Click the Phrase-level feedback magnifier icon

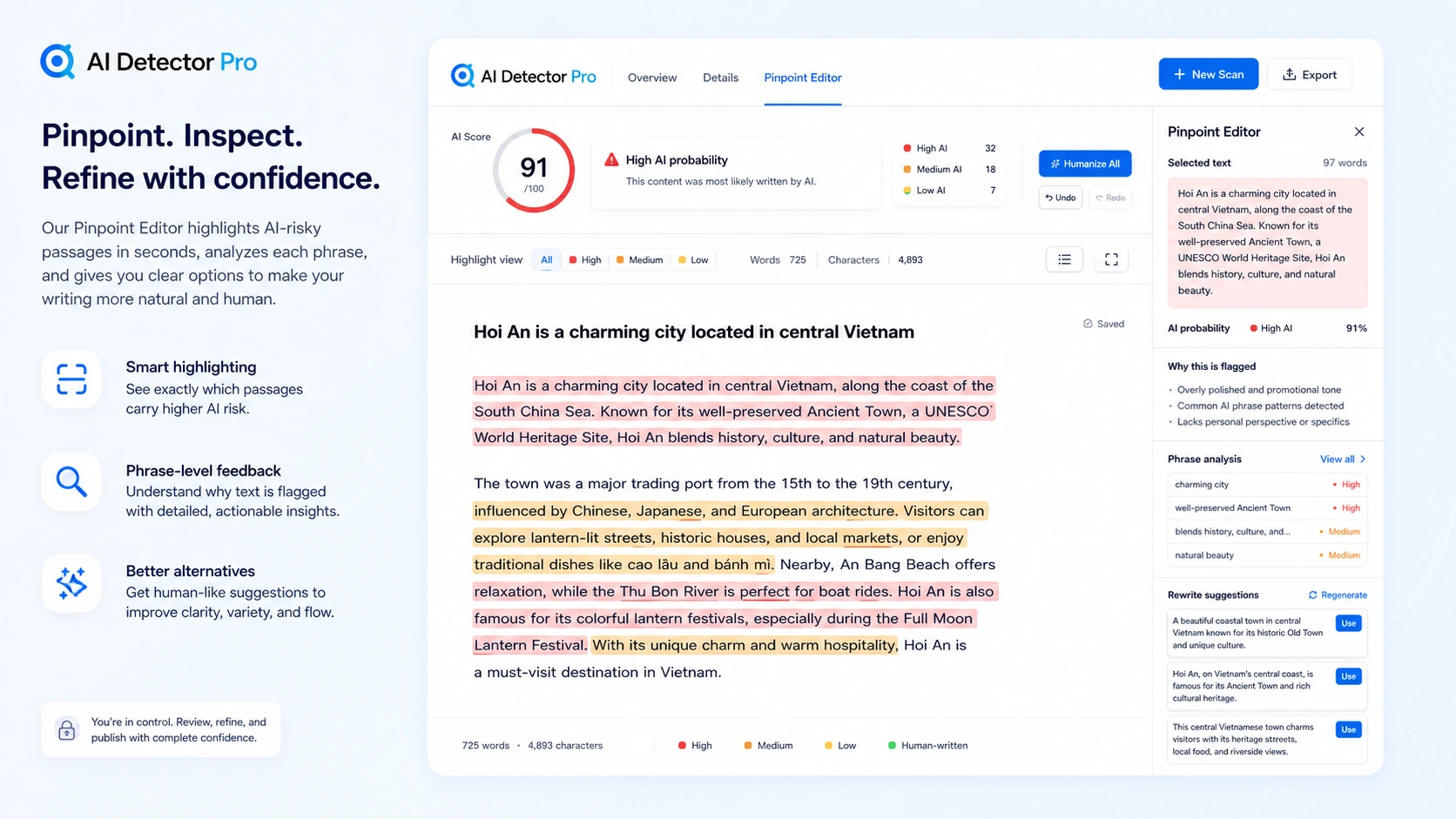pyautogui.click(x=71, y=481)
